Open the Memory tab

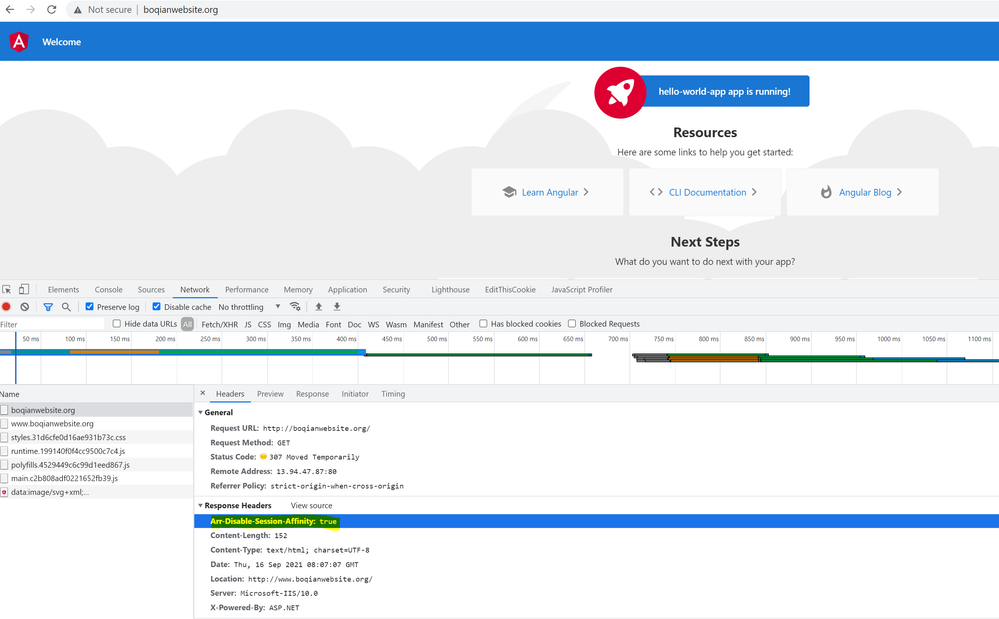(298, 289)
